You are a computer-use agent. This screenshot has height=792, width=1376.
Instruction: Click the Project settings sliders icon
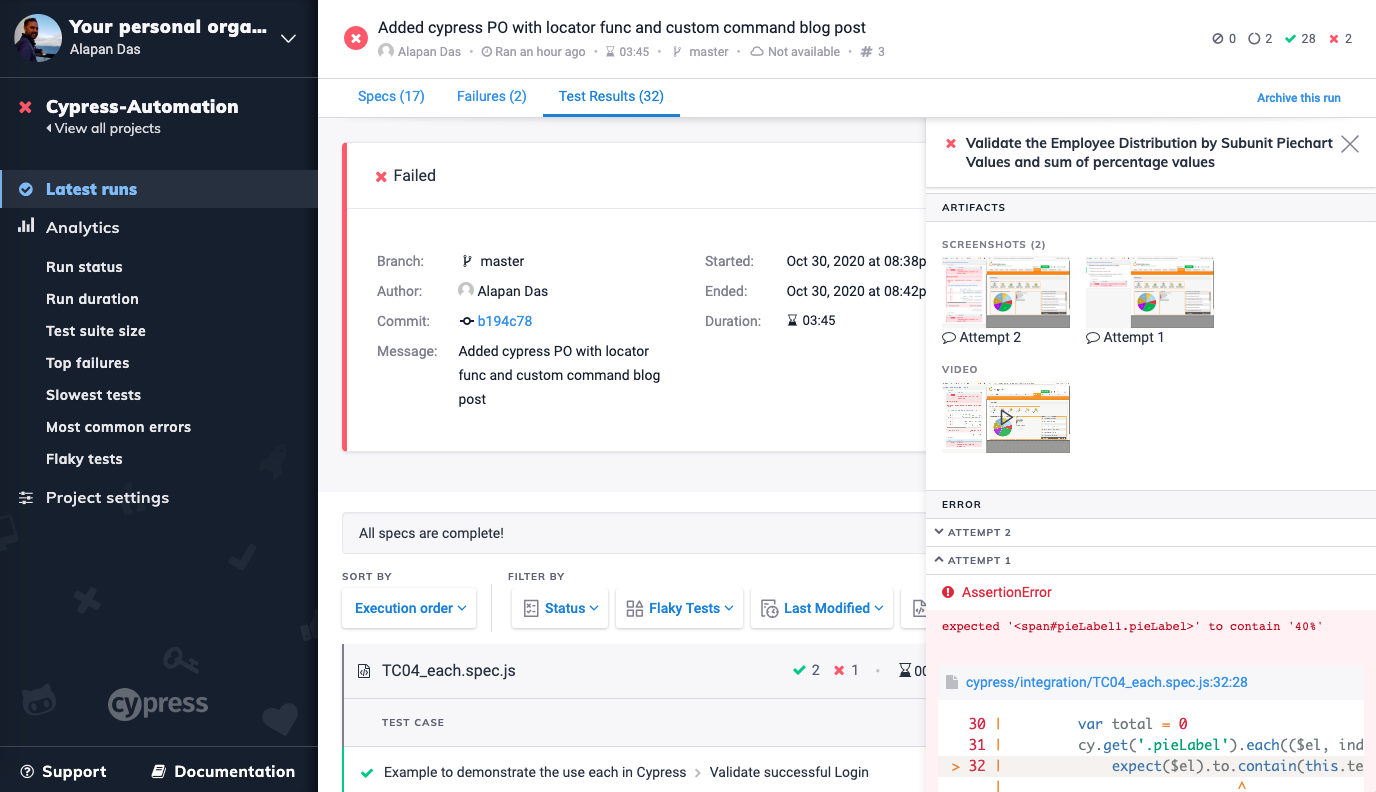(x=26, y=498)
